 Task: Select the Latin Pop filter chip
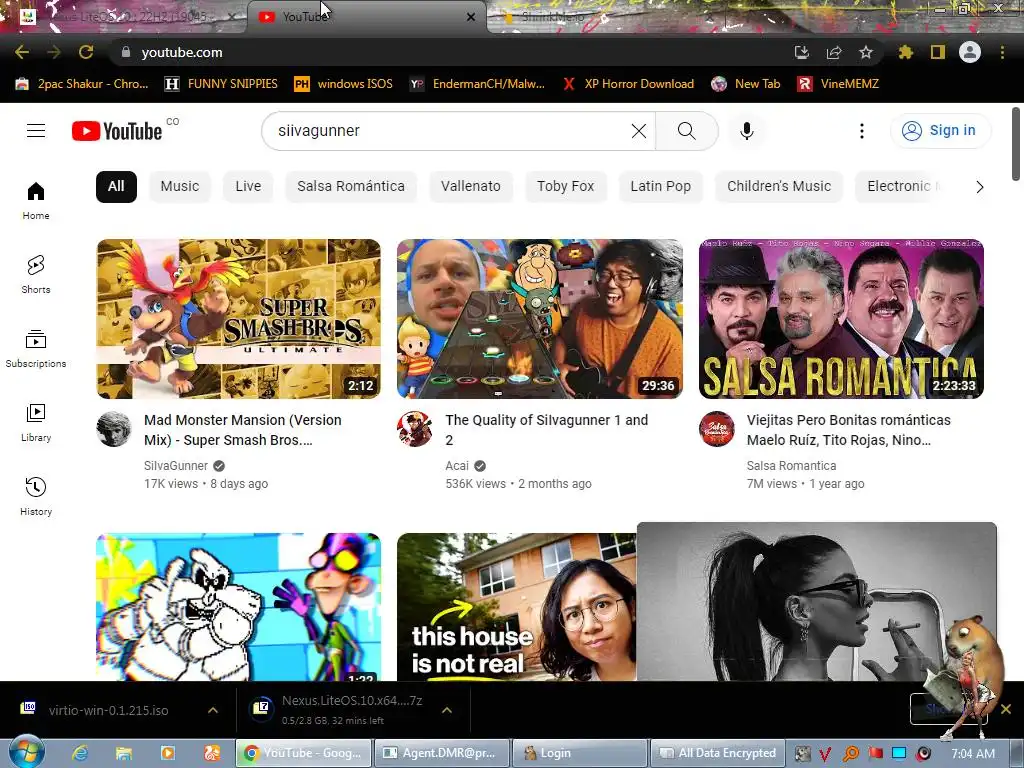(x=660, y=187)
